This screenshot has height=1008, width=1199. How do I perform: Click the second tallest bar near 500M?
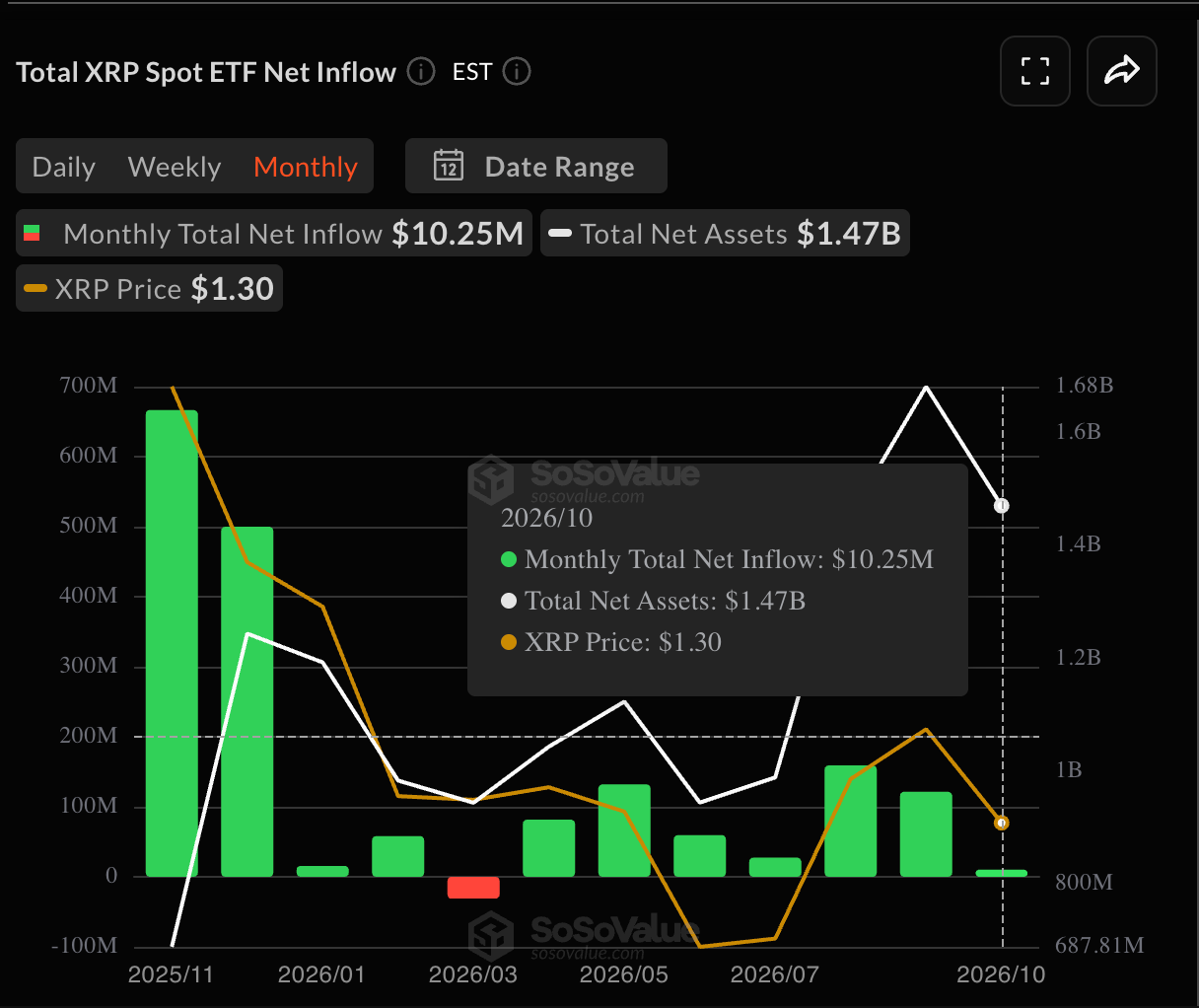coord(247,701)
